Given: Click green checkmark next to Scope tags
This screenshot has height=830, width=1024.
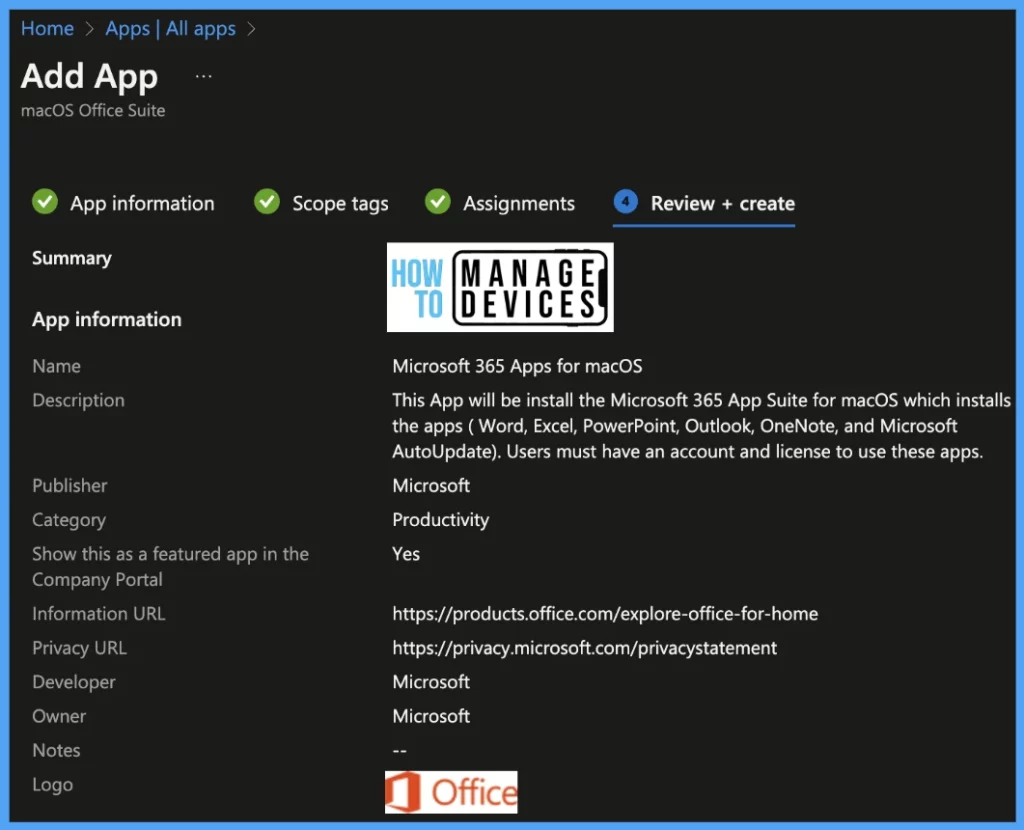Looking at the screenshot, I should 266,201.
